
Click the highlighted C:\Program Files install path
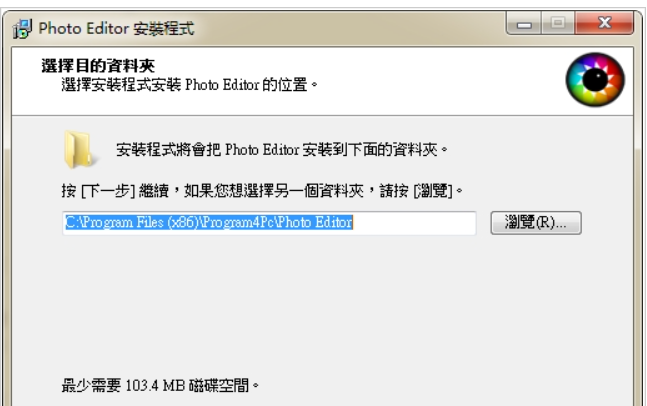[209, 222]
